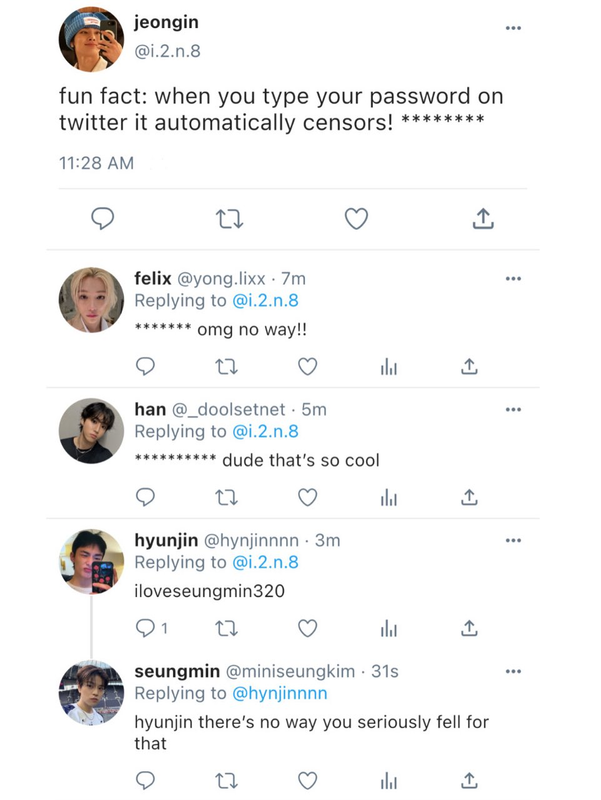View analytics on han's reply
Viewport: 601px width, 800px height.
(389, 497)
